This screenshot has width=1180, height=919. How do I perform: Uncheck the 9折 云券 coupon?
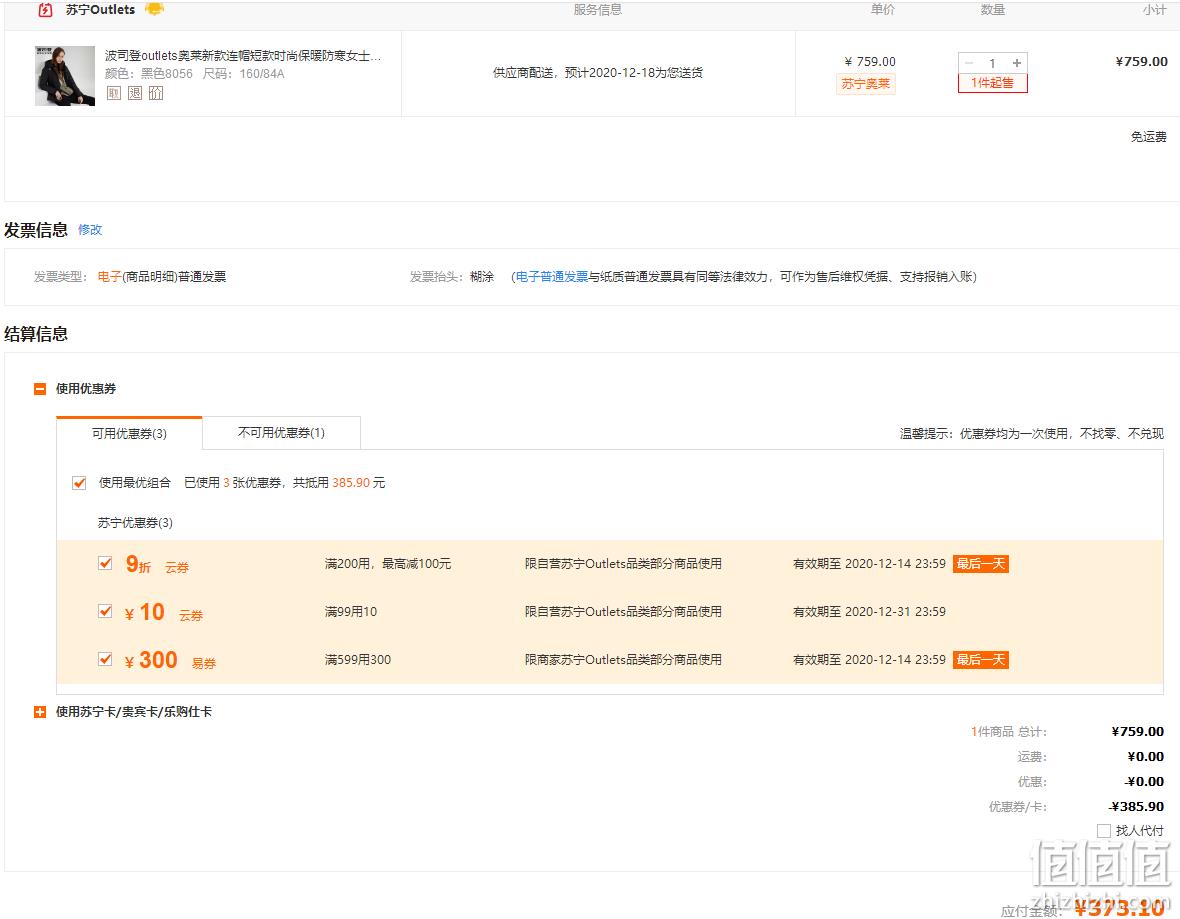(105, 563)
